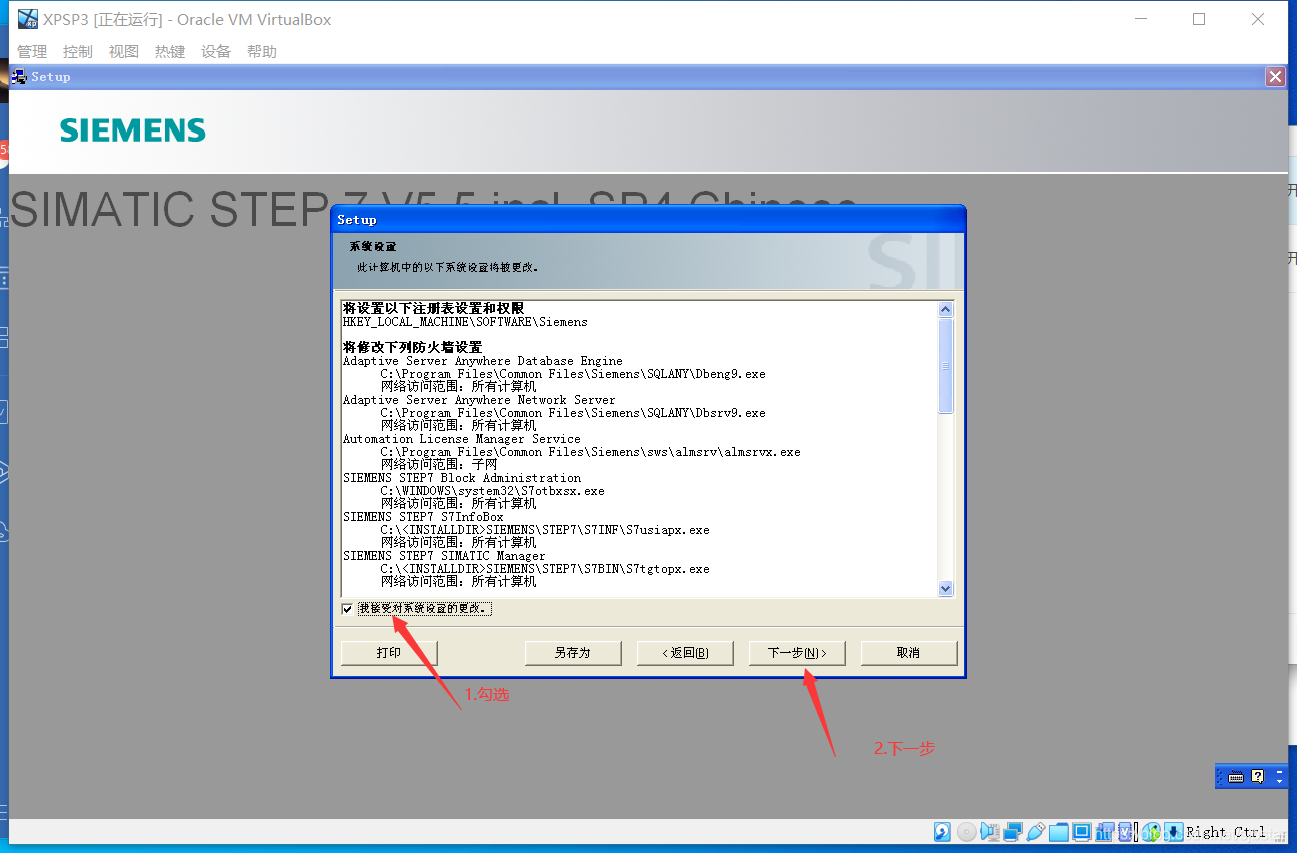1297x853 pixels.
Task: Click the Adaptive Server Anywhere Database Engine line
Action: [x=483, y=361]
